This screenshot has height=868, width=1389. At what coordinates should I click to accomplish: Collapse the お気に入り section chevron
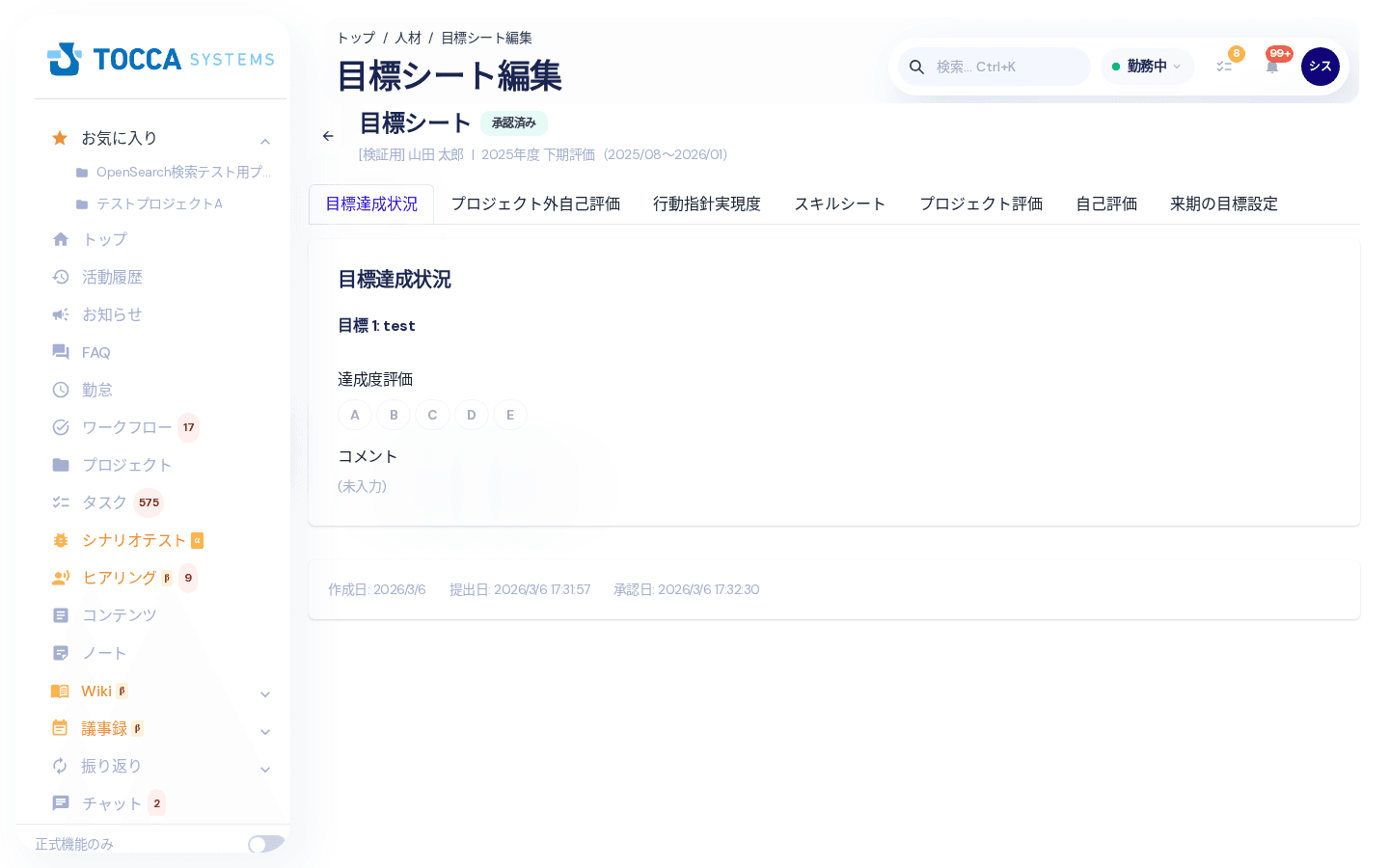[x=265, y=142]
